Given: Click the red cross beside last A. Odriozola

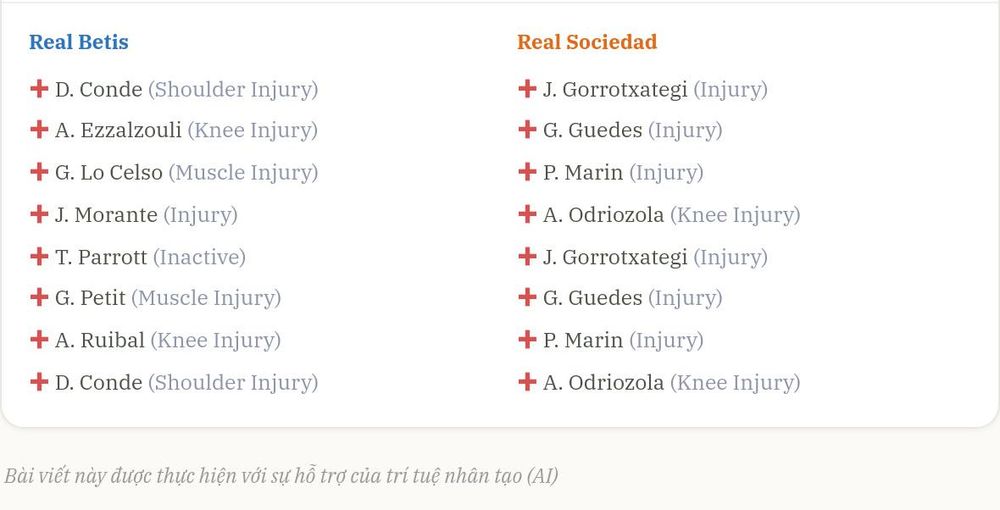Looking at the screenshot, I should click(527, 382).
